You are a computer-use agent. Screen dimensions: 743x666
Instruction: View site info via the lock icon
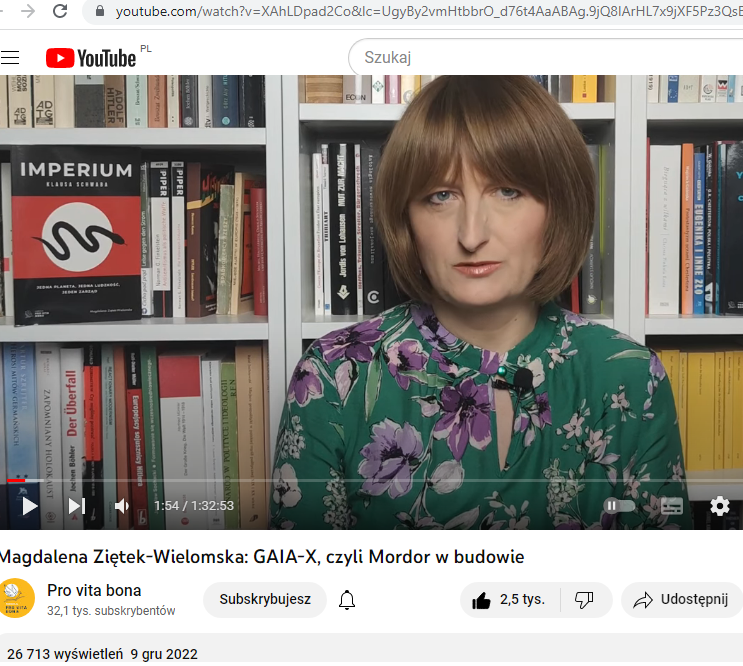[98, 12]
